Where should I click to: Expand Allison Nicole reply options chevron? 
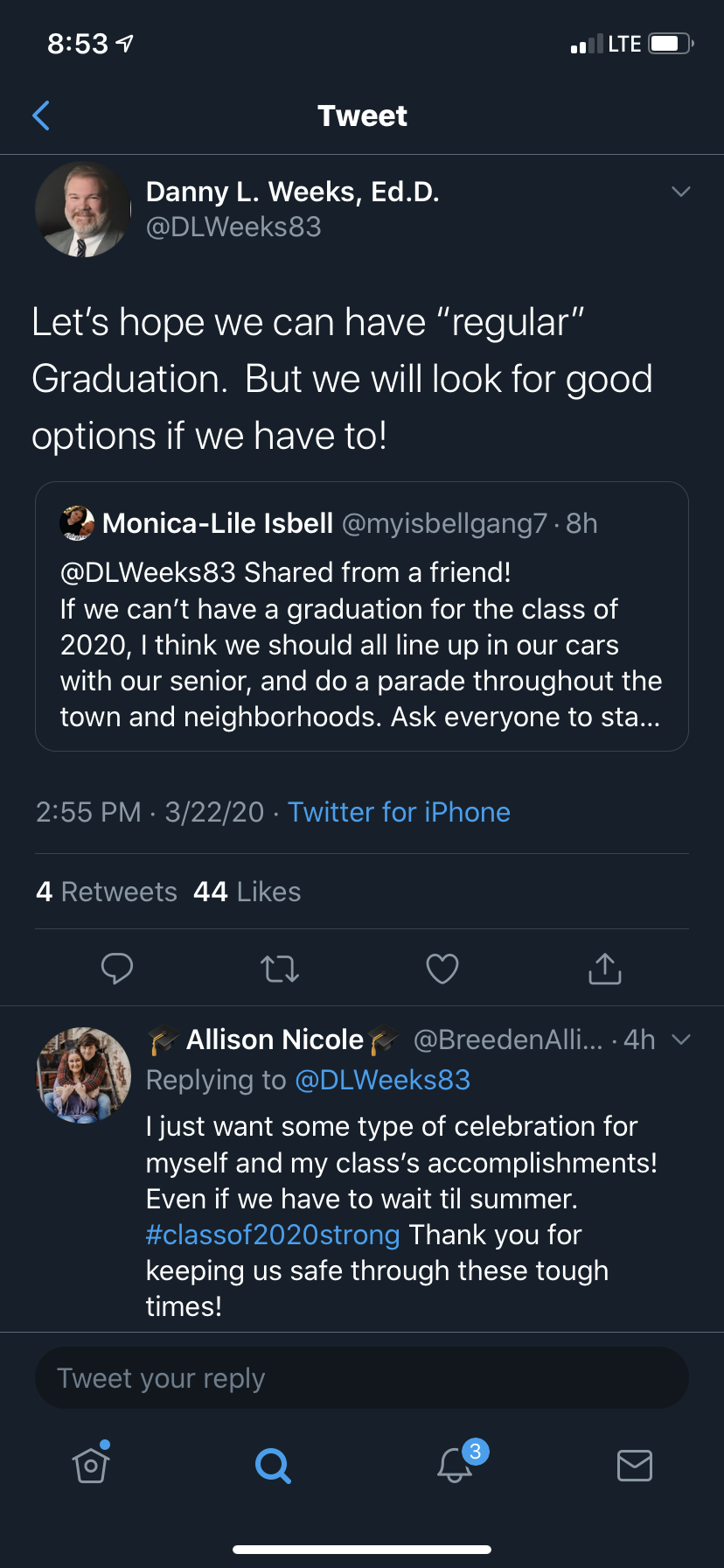pyautogui.click(x=681, y=1039)
